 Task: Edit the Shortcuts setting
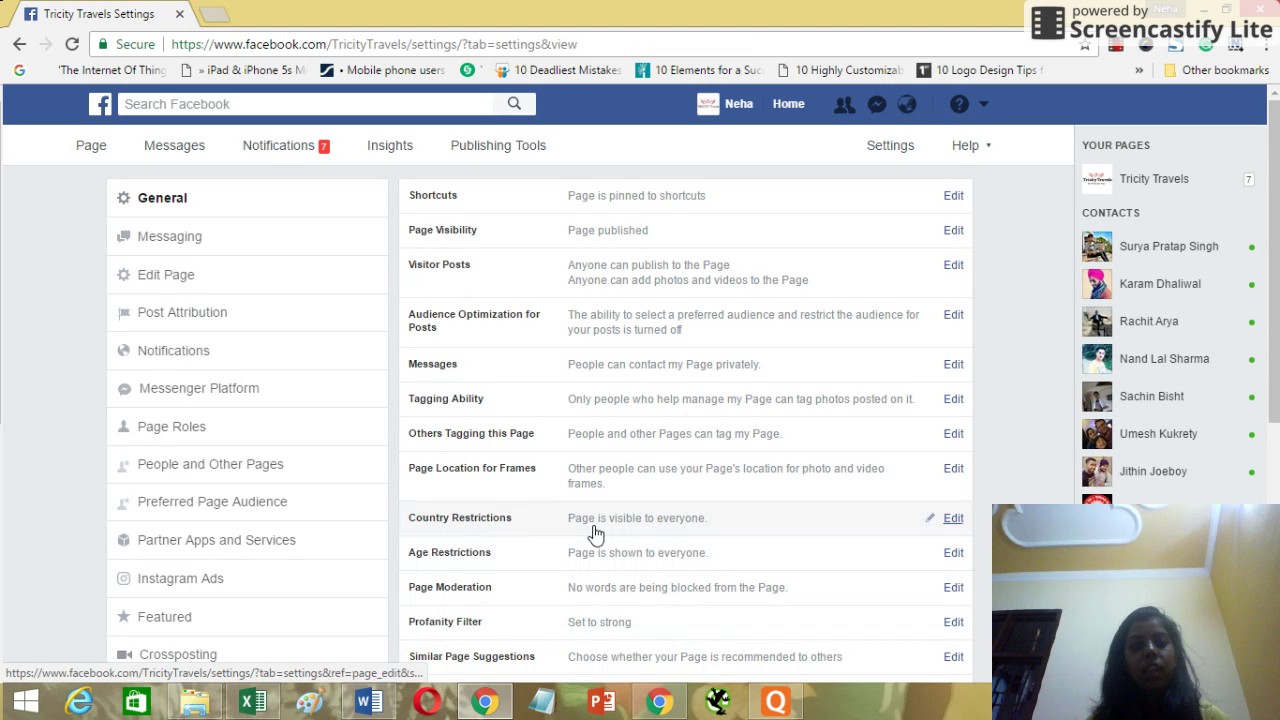pyautogui.click(x=953, y=196)
